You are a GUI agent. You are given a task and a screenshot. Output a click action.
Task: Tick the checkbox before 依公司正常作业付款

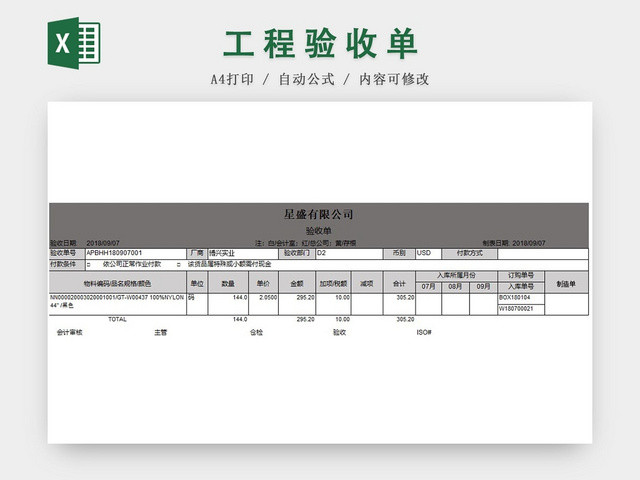tap(89, 265)
